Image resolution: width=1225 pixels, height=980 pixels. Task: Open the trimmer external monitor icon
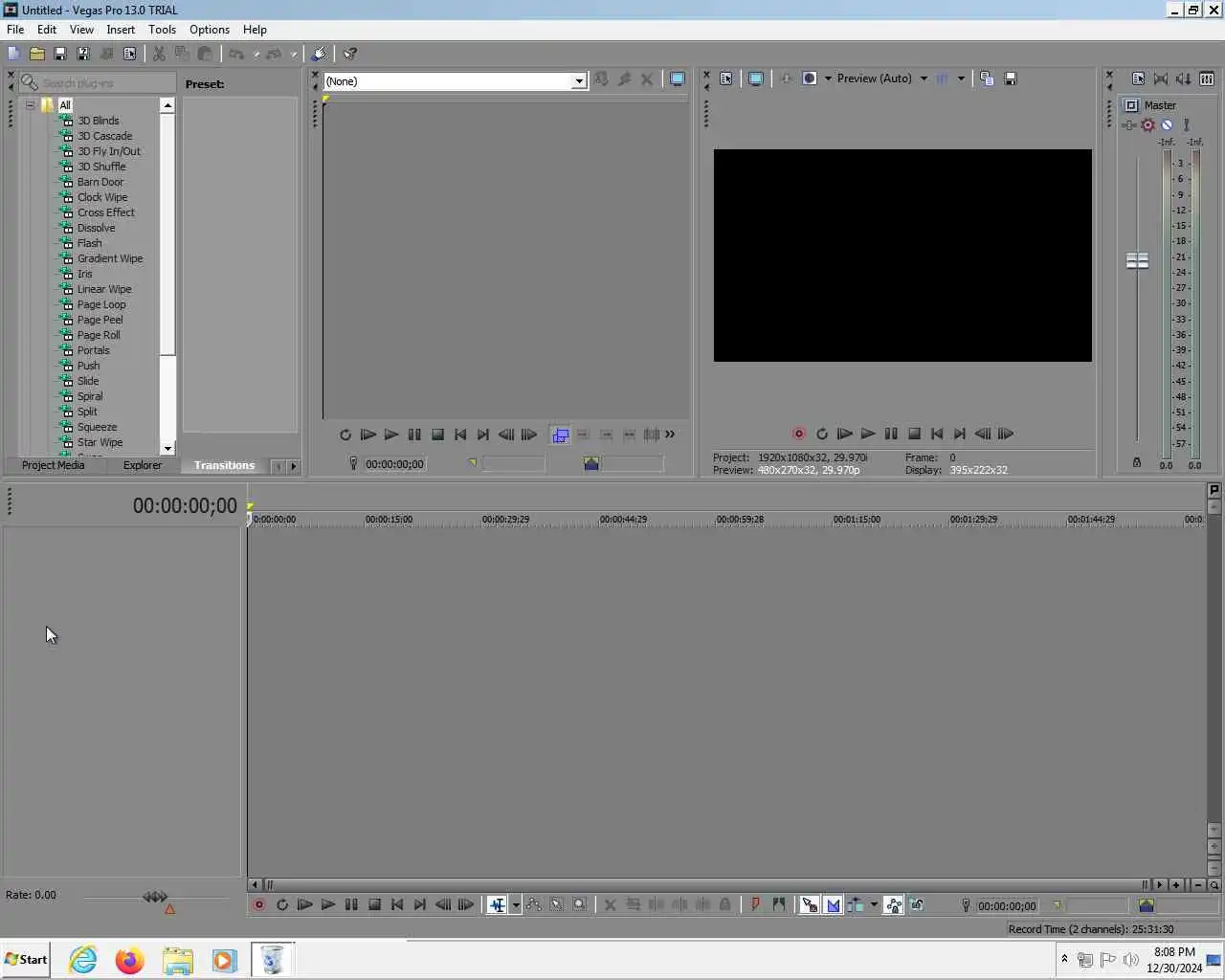click(x=678, y=79)
